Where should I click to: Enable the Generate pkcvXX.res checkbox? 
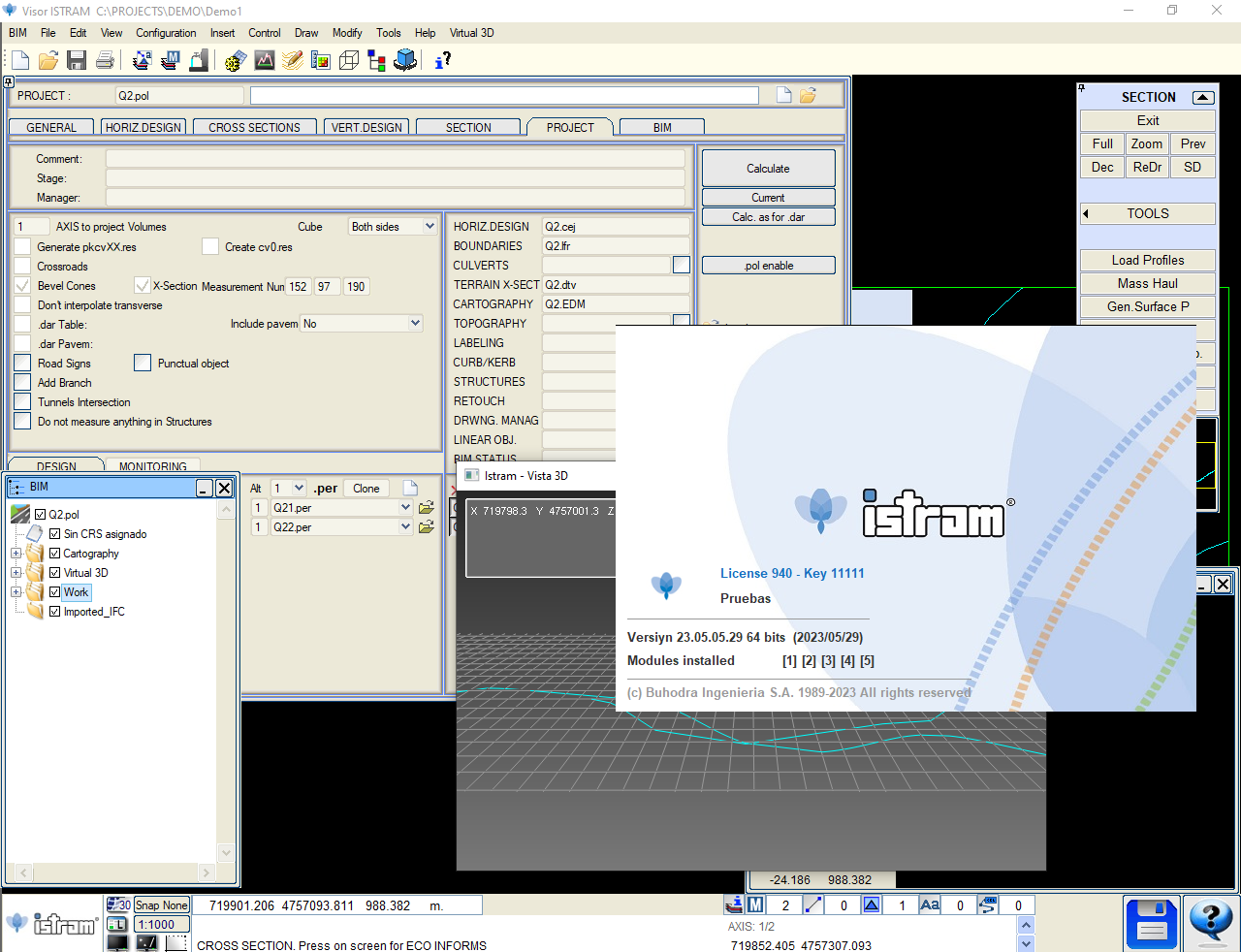pyautogui.click(x=22, y=246)
